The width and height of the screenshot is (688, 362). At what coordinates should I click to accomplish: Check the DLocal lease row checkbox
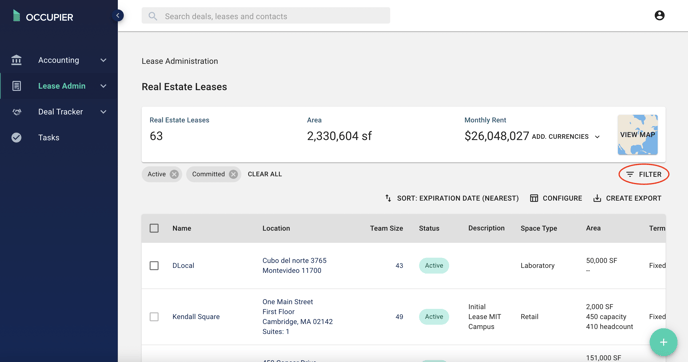pyautogui.click(x=154, y=265)
